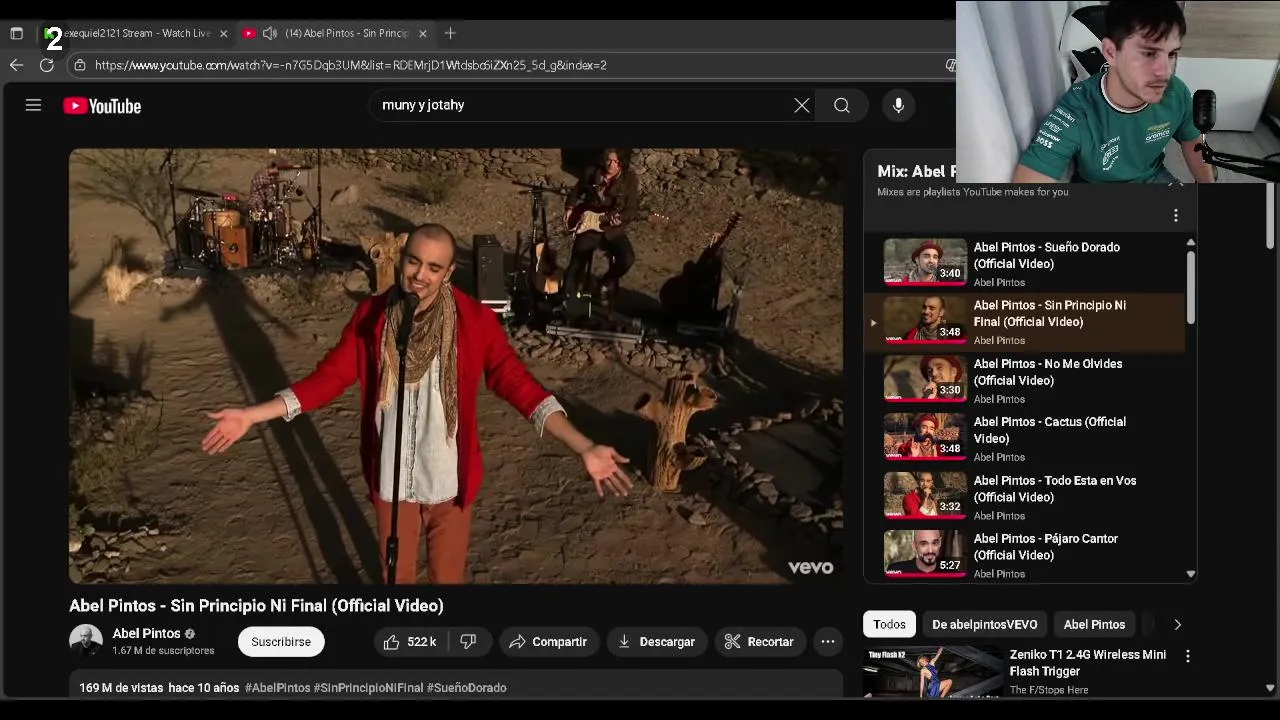Click the playing video to pause
The width and height of the screenshot is (1280, 720).
coord(456,366)
